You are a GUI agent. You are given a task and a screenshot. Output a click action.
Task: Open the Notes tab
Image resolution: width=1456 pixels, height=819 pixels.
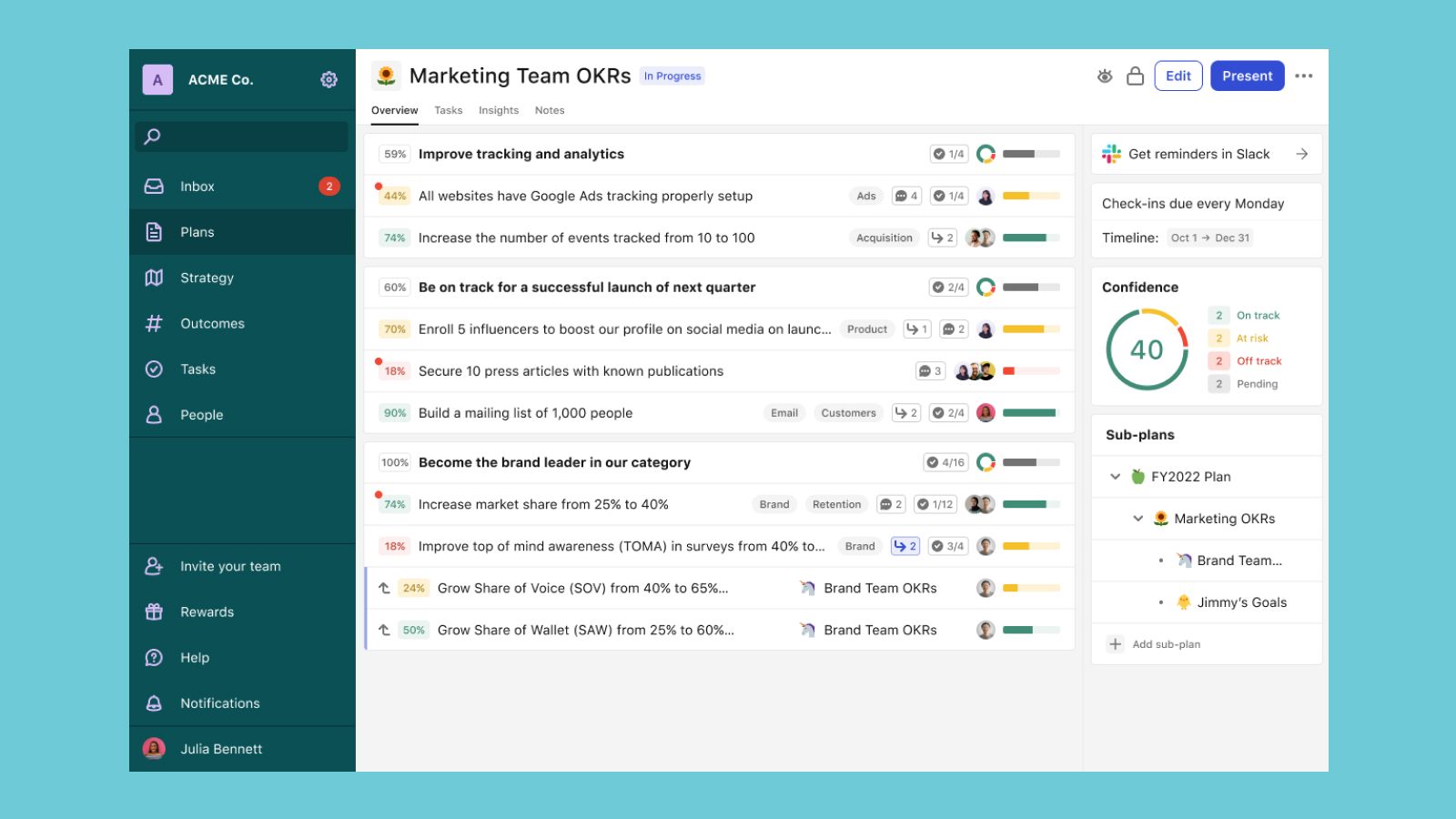click(x=550, y=109)
